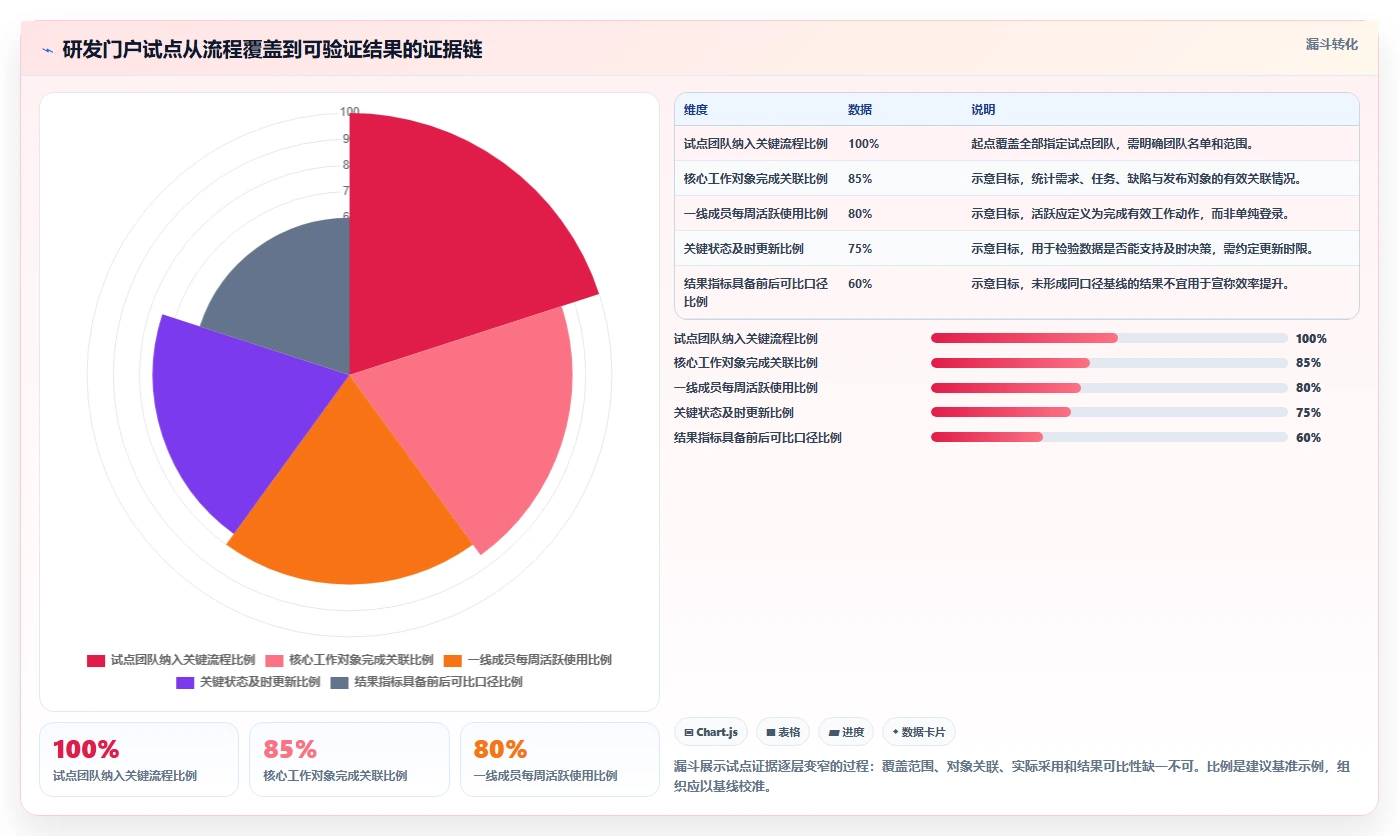Click the 75% value beside the fourth progress bar
This screenshot has height=836, width=1399.
[x=1308, y=413]
